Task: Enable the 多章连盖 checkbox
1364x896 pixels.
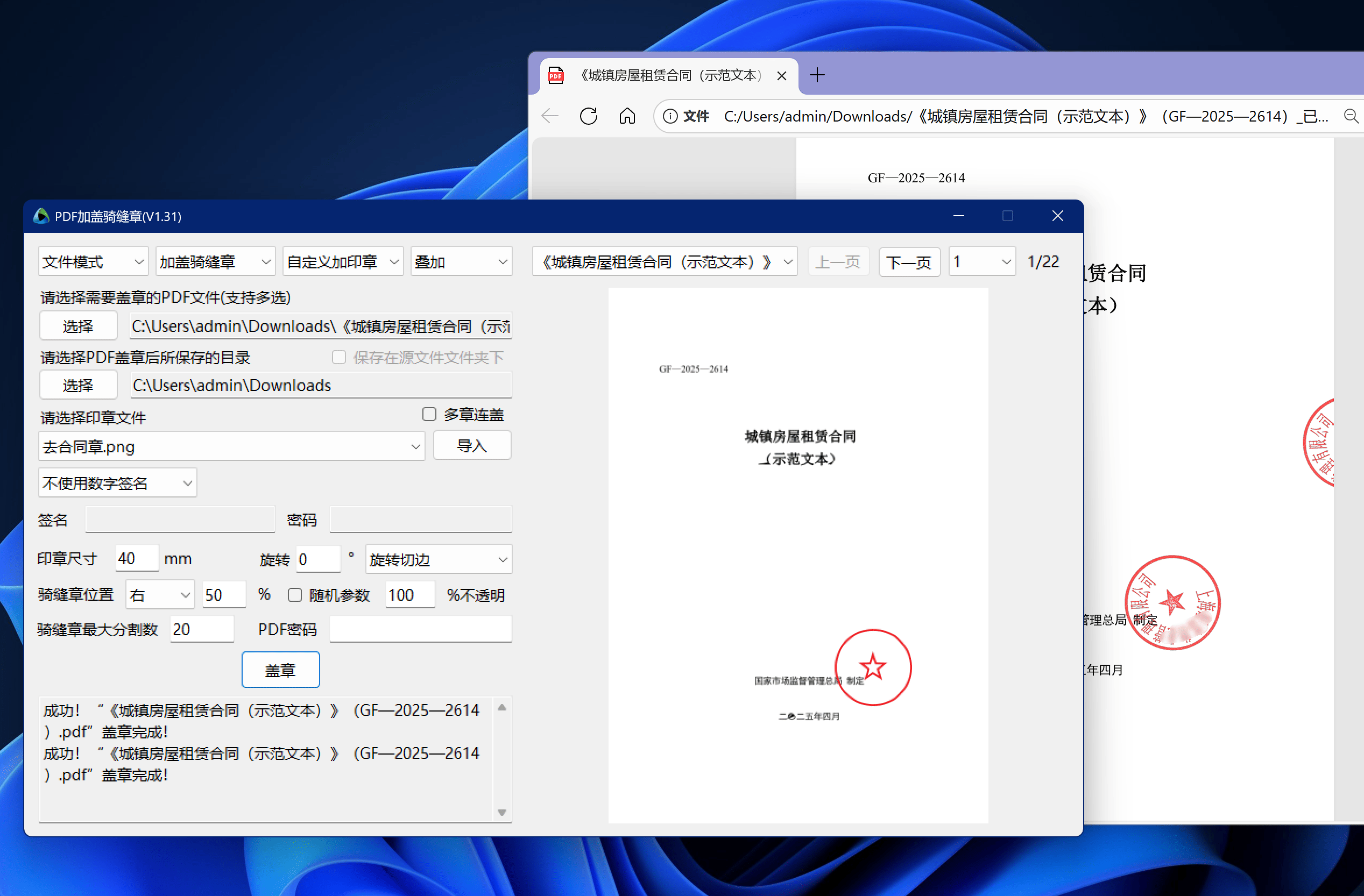Action: pyautogui.click(x=429, y=414)
